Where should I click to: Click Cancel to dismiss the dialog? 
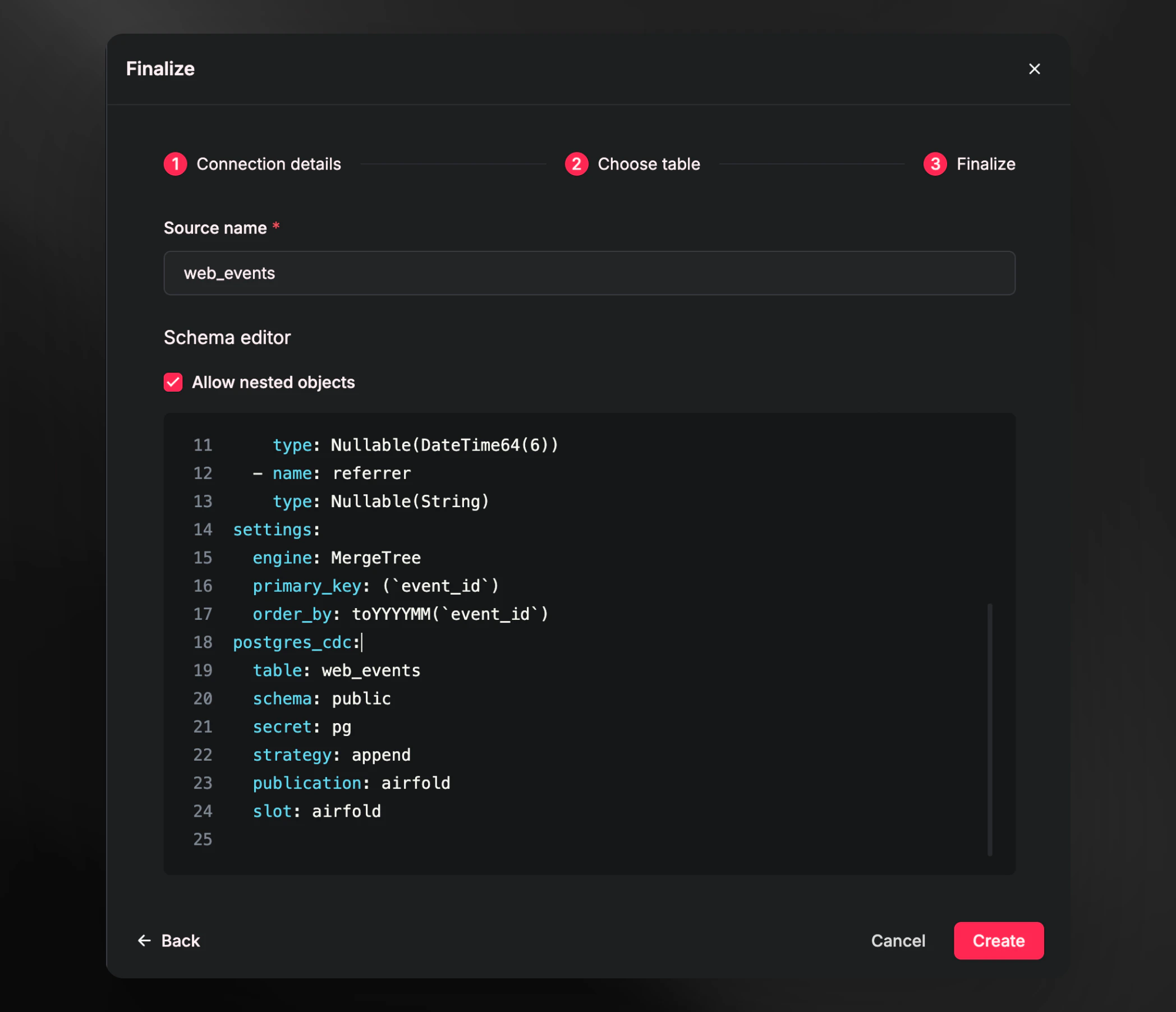898,941
